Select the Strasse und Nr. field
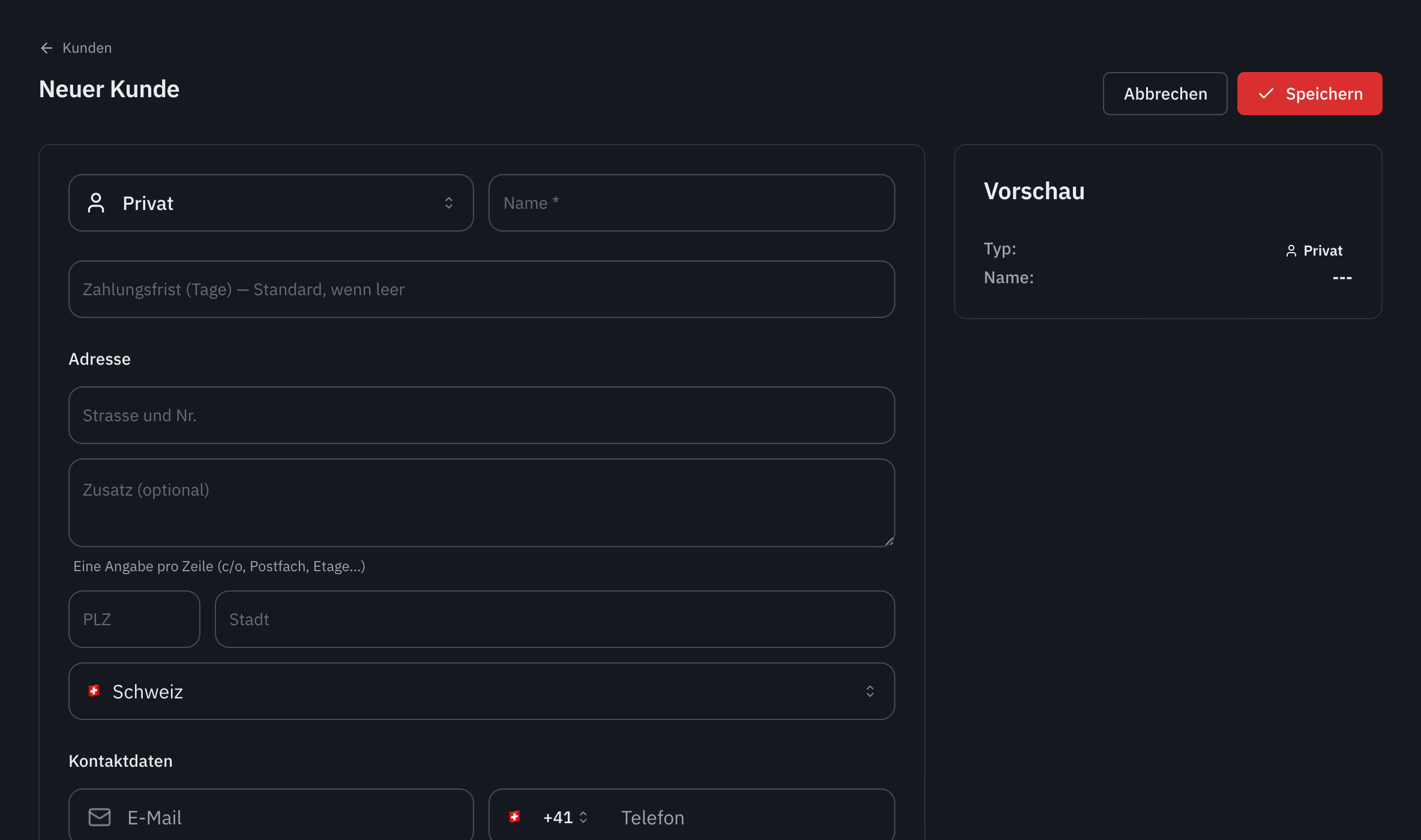This screenshot has height=840, width=1421. [x=482, y=415]
